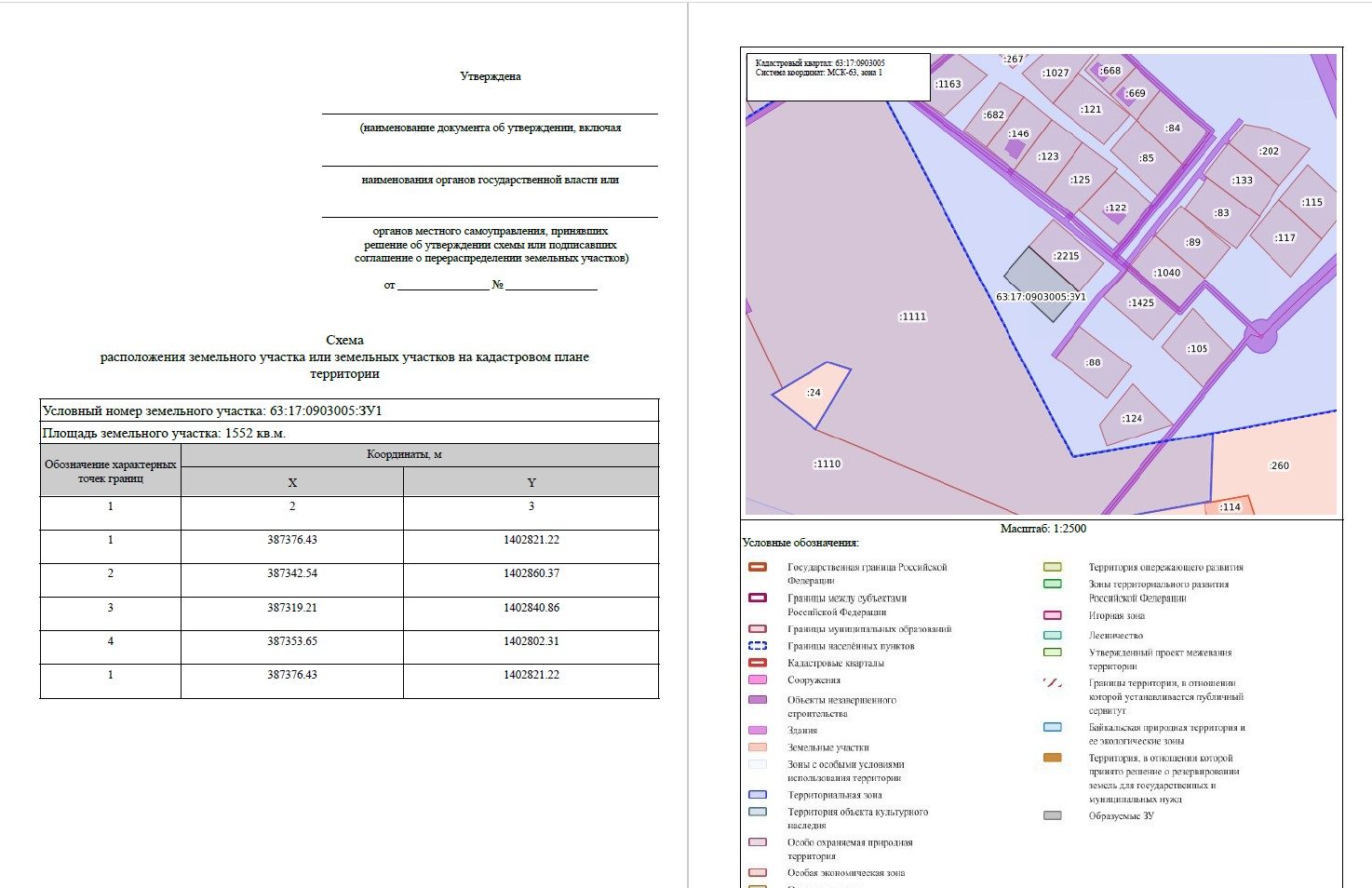Click the title word "Схема"

pos(344,341)
